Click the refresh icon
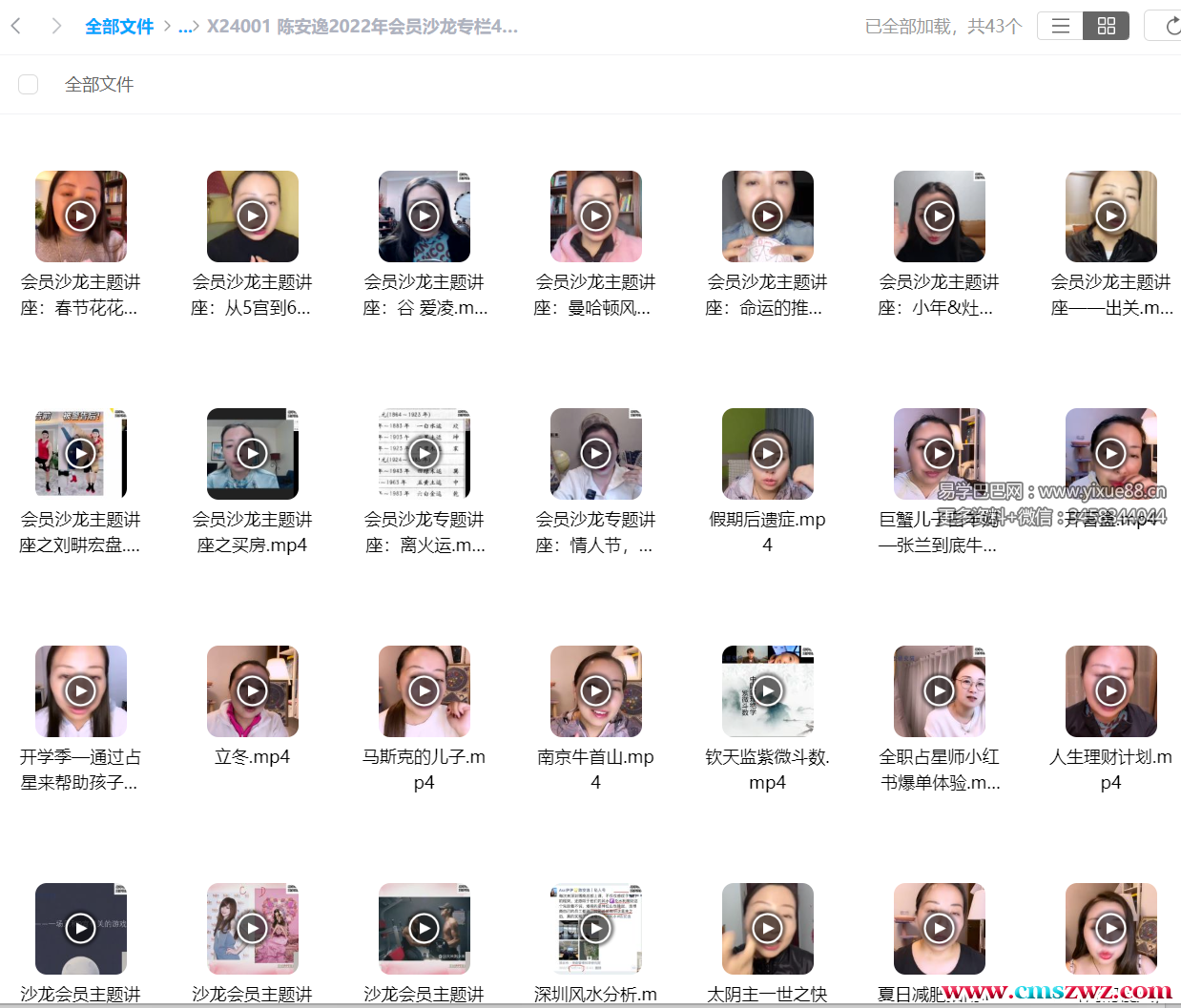1181x1008 pixels. tap(1172, 26)
